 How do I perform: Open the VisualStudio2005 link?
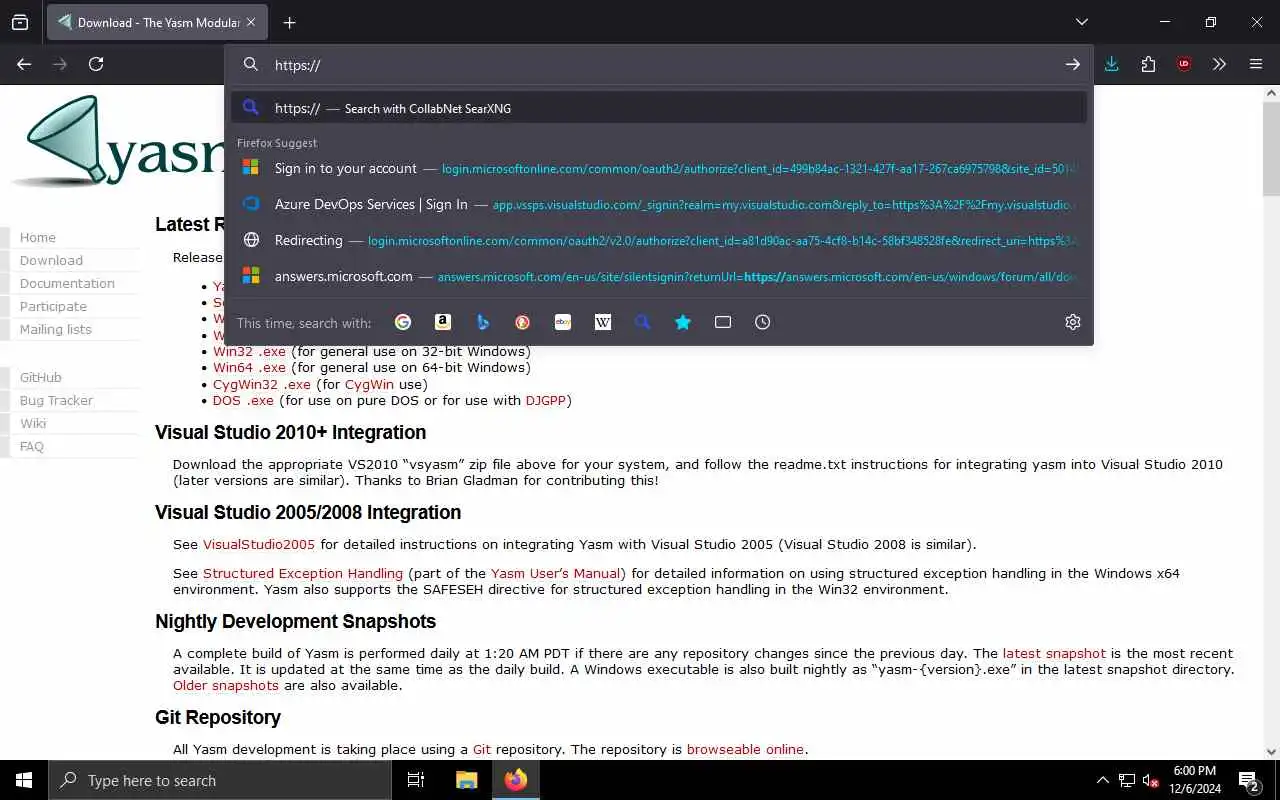[259, 544]
